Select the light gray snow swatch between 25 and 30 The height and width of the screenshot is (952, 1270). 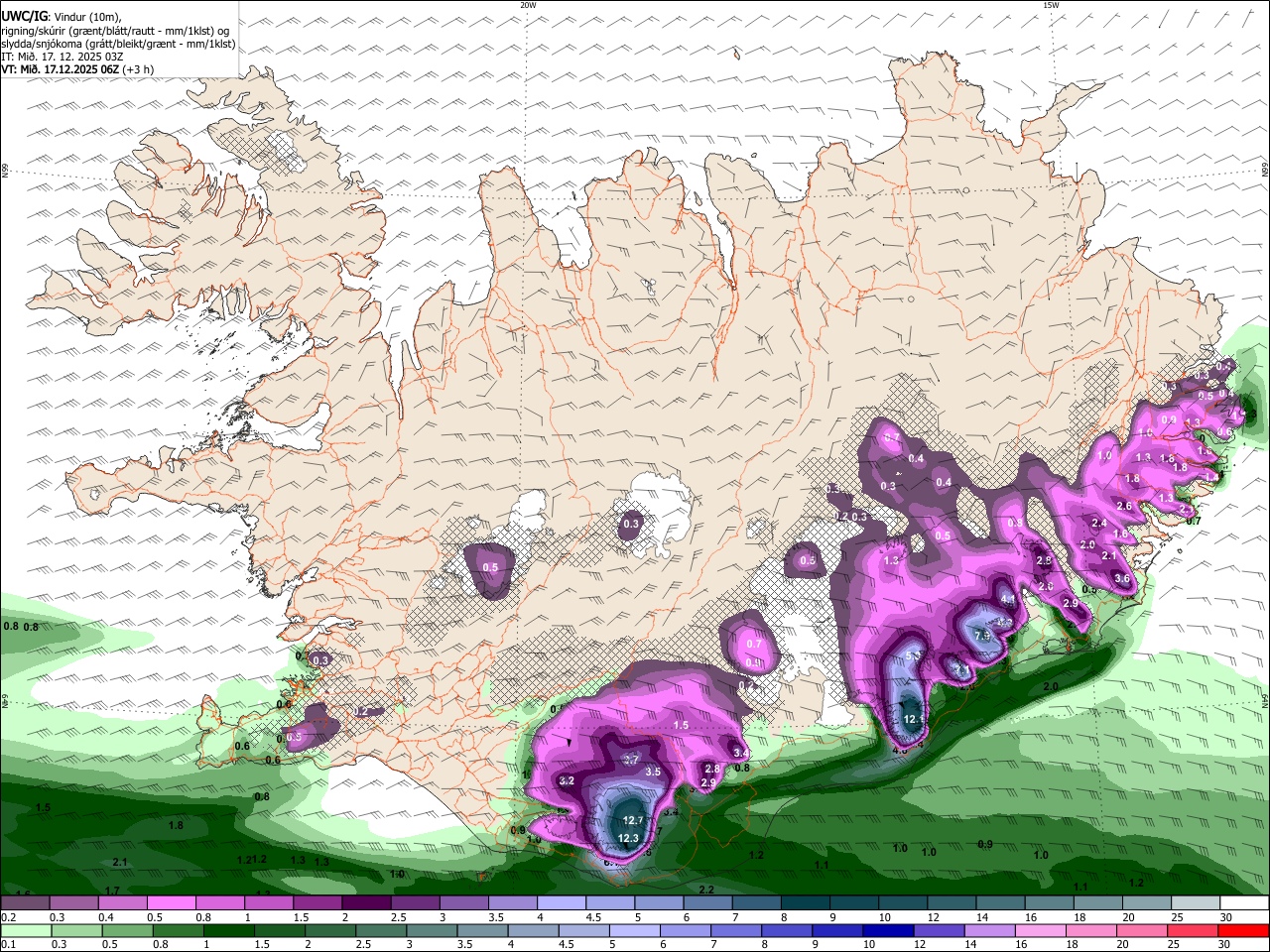click(x=1196, y=903)
